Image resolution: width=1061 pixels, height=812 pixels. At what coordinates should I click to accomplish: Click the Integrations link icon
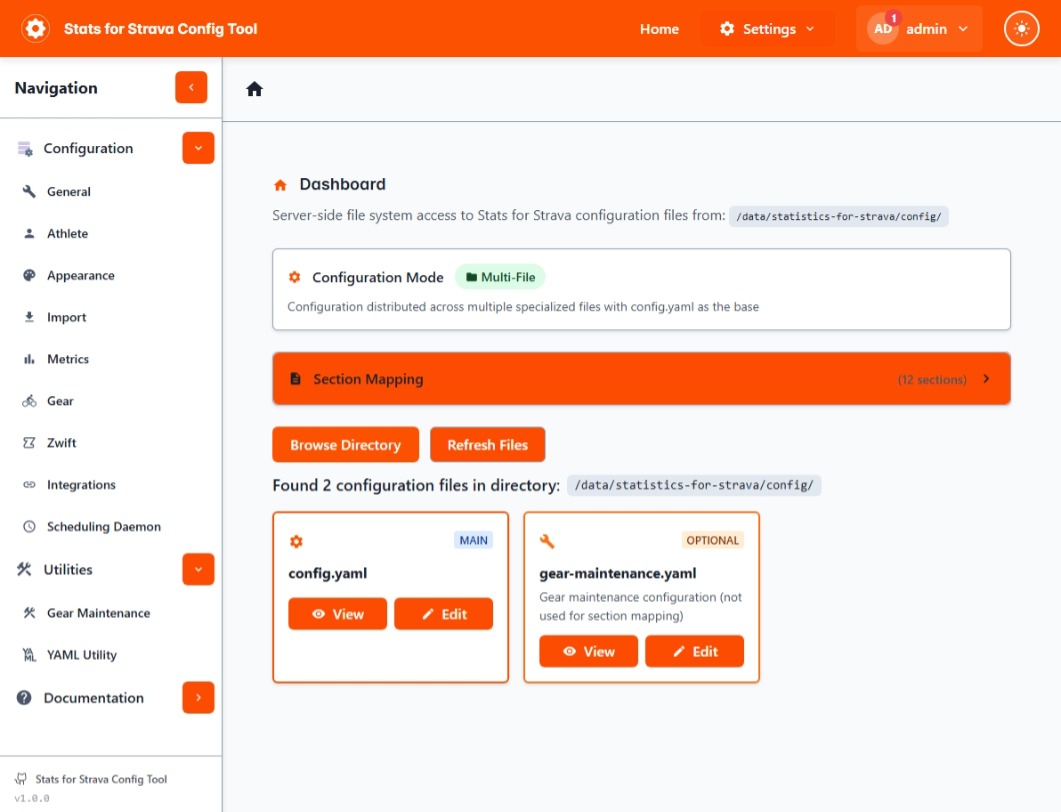[x=29, y=484]
